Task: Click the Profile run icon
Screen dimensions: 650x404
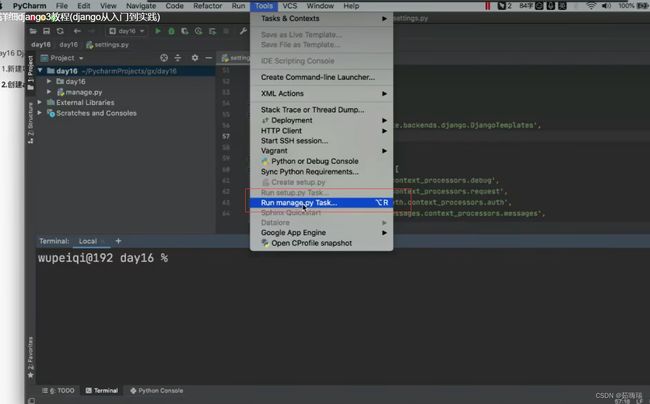Action: point(199,31)
